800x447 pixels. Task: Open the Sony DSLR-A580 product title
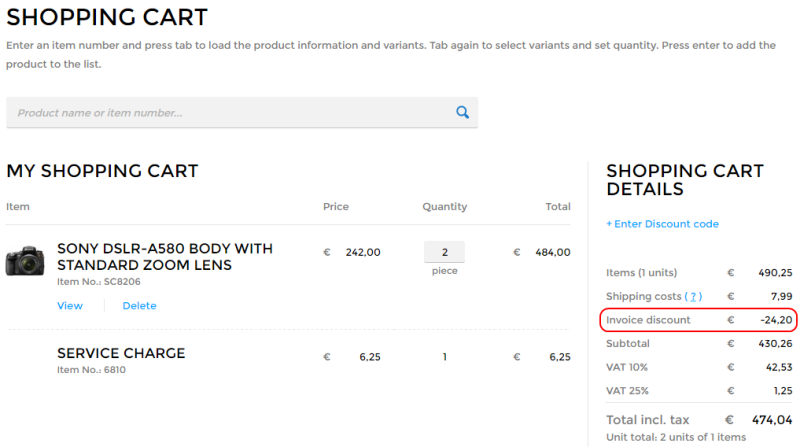click(x=165, y=257)
